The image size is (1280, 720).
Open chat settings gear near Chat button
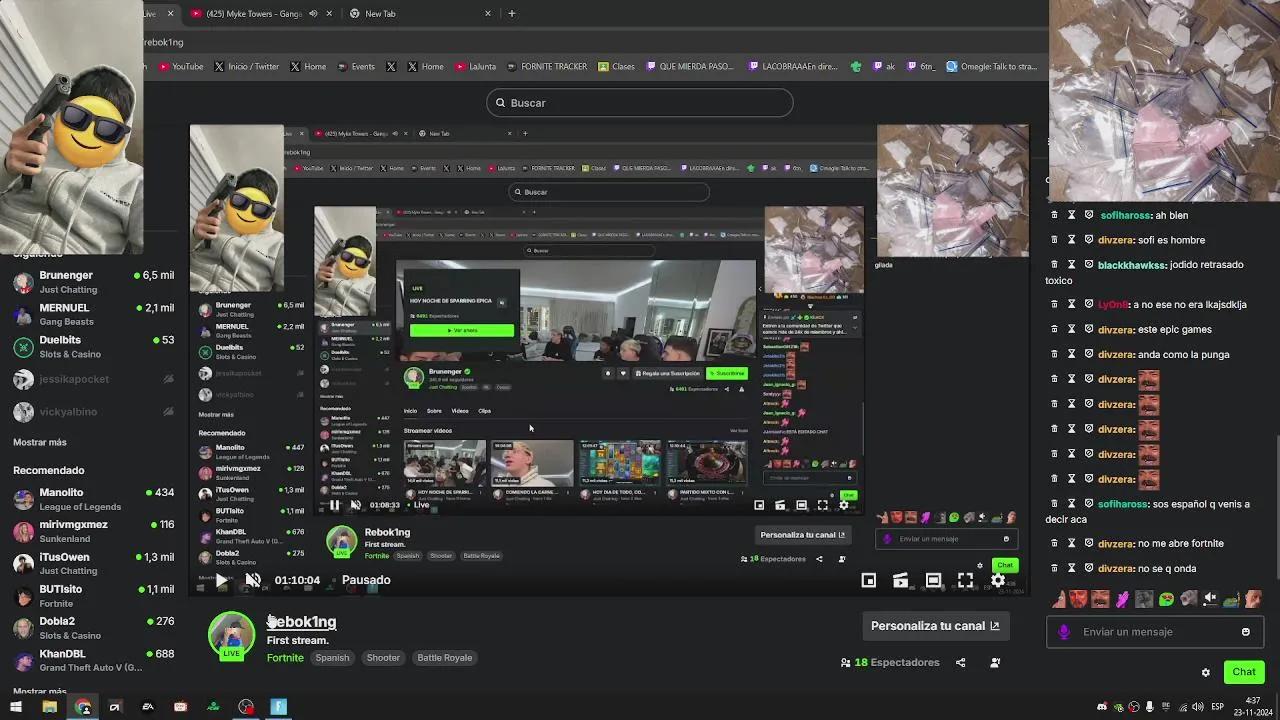coord(1205,672)
